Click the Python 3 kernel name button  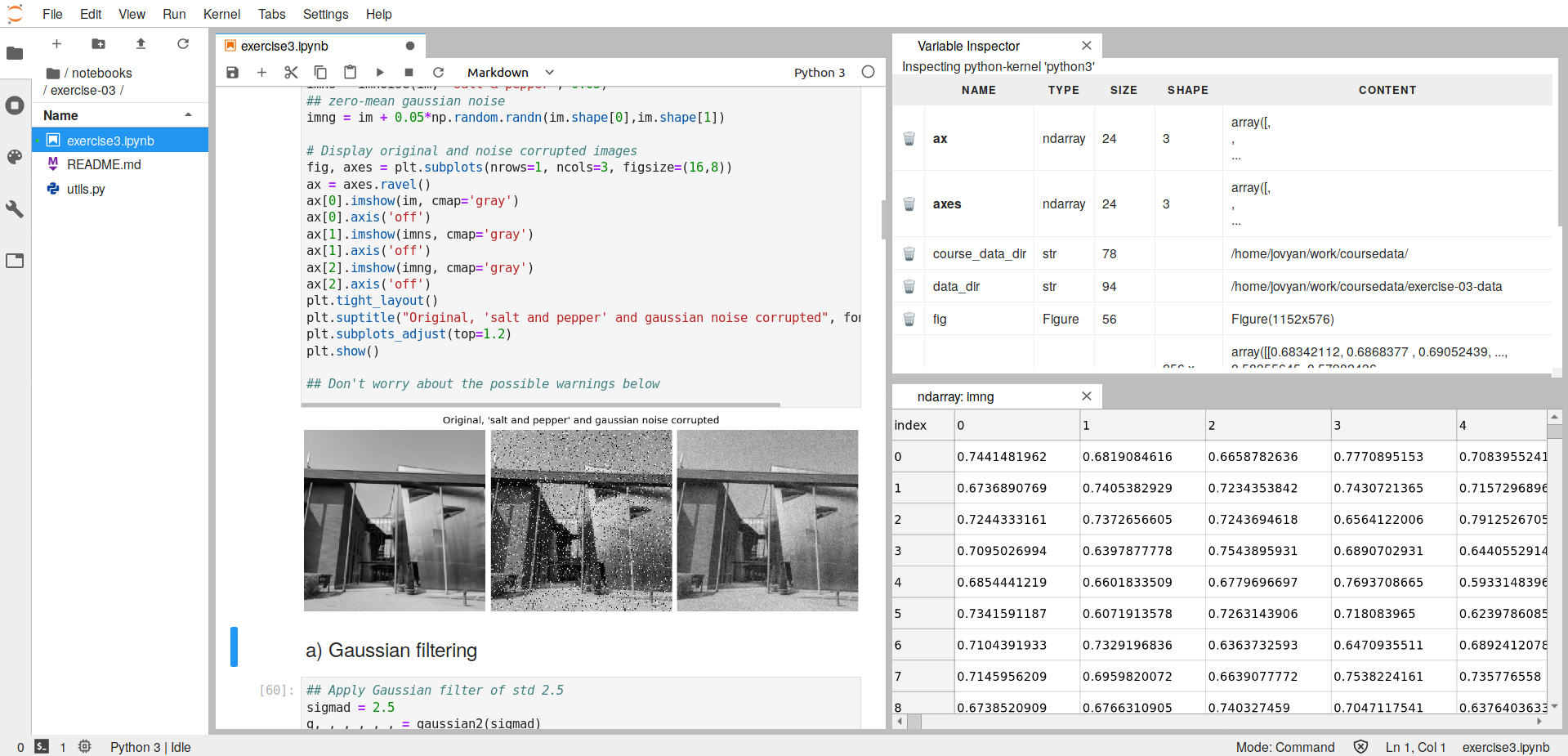[x=820, y=72]
